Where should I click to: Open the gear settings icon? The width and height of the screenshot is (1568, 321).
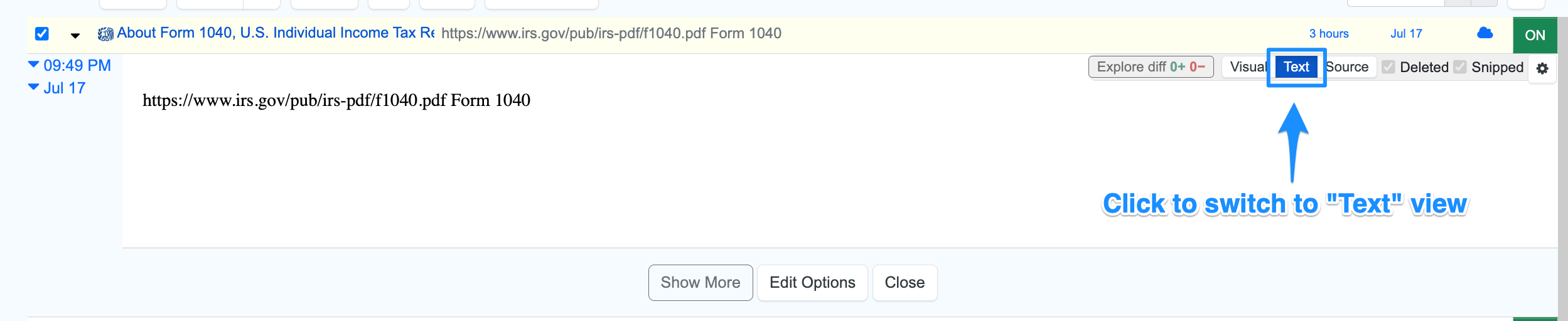click(1542, 68)
